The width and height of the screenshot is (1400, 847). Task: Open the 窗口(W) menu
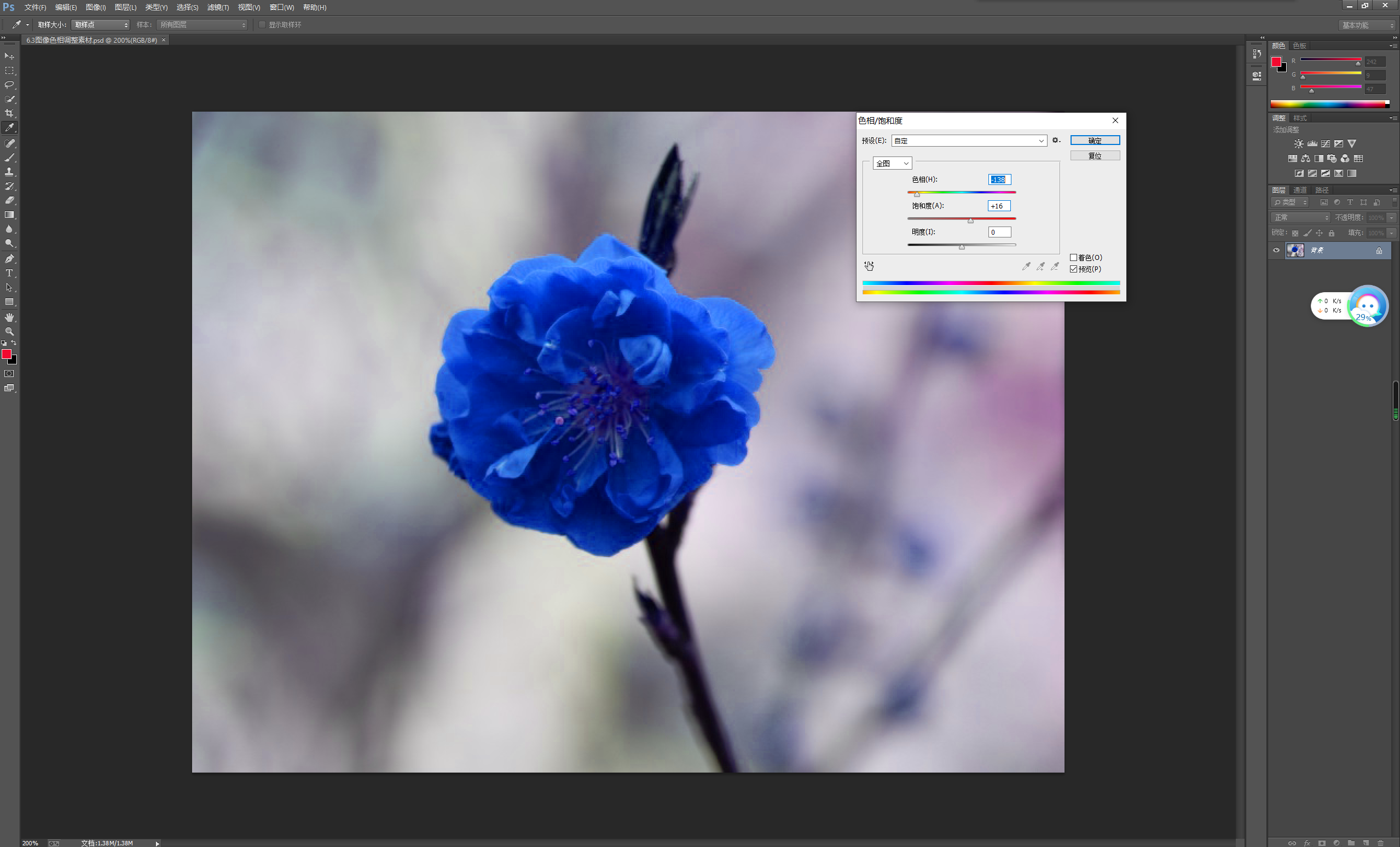tap(281, 7)
